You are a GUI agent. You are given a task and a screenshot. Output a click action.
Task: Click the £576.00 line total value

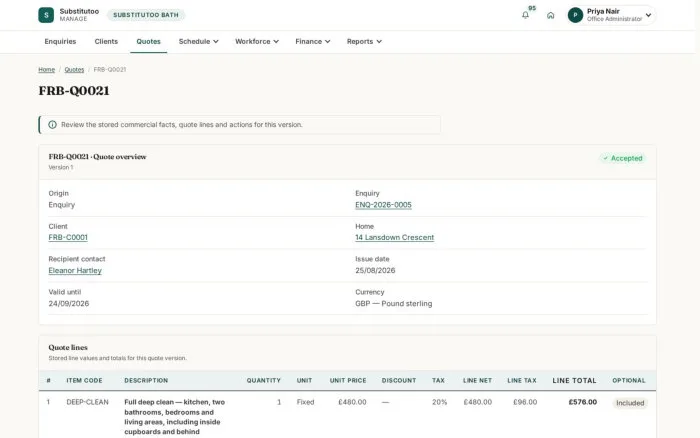(x=583, y=402)
